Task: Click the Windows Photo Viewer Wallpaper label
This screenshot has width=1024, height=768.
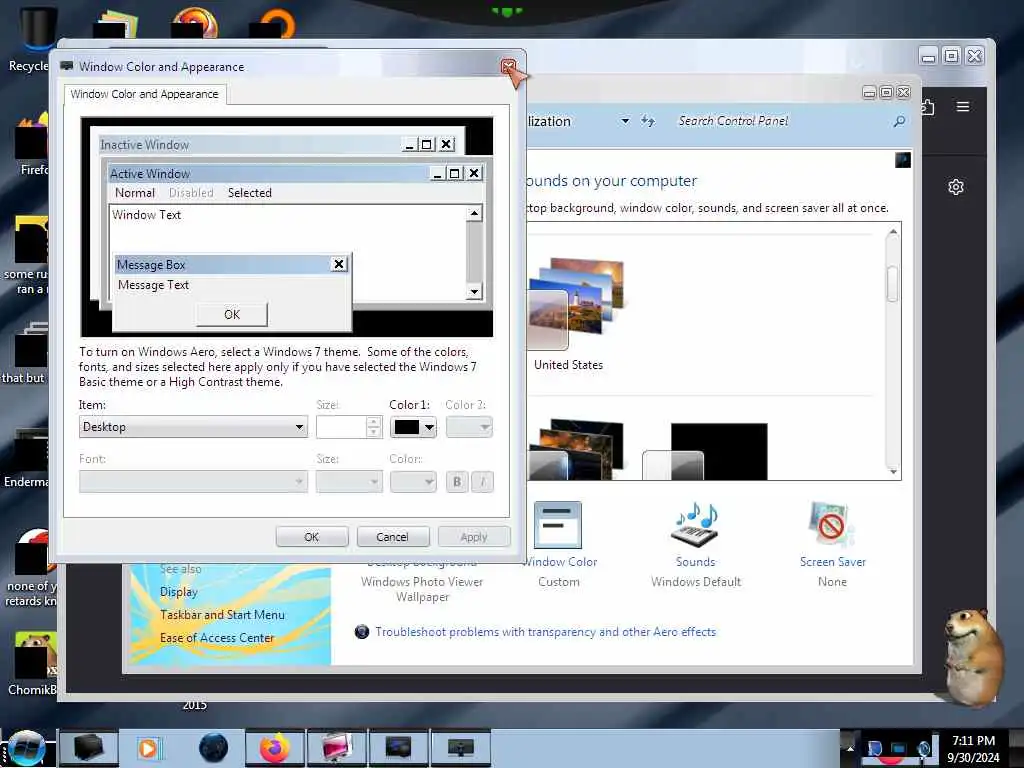Action: point(422,589)
